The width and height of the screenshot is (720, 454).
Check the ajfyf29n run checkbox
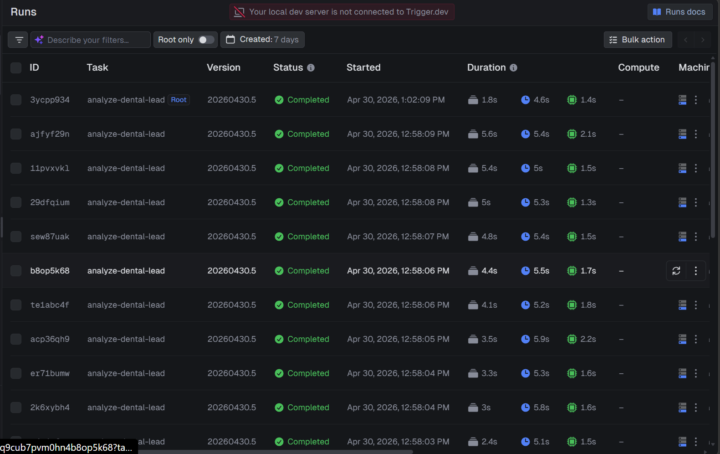tap(16, 134)
